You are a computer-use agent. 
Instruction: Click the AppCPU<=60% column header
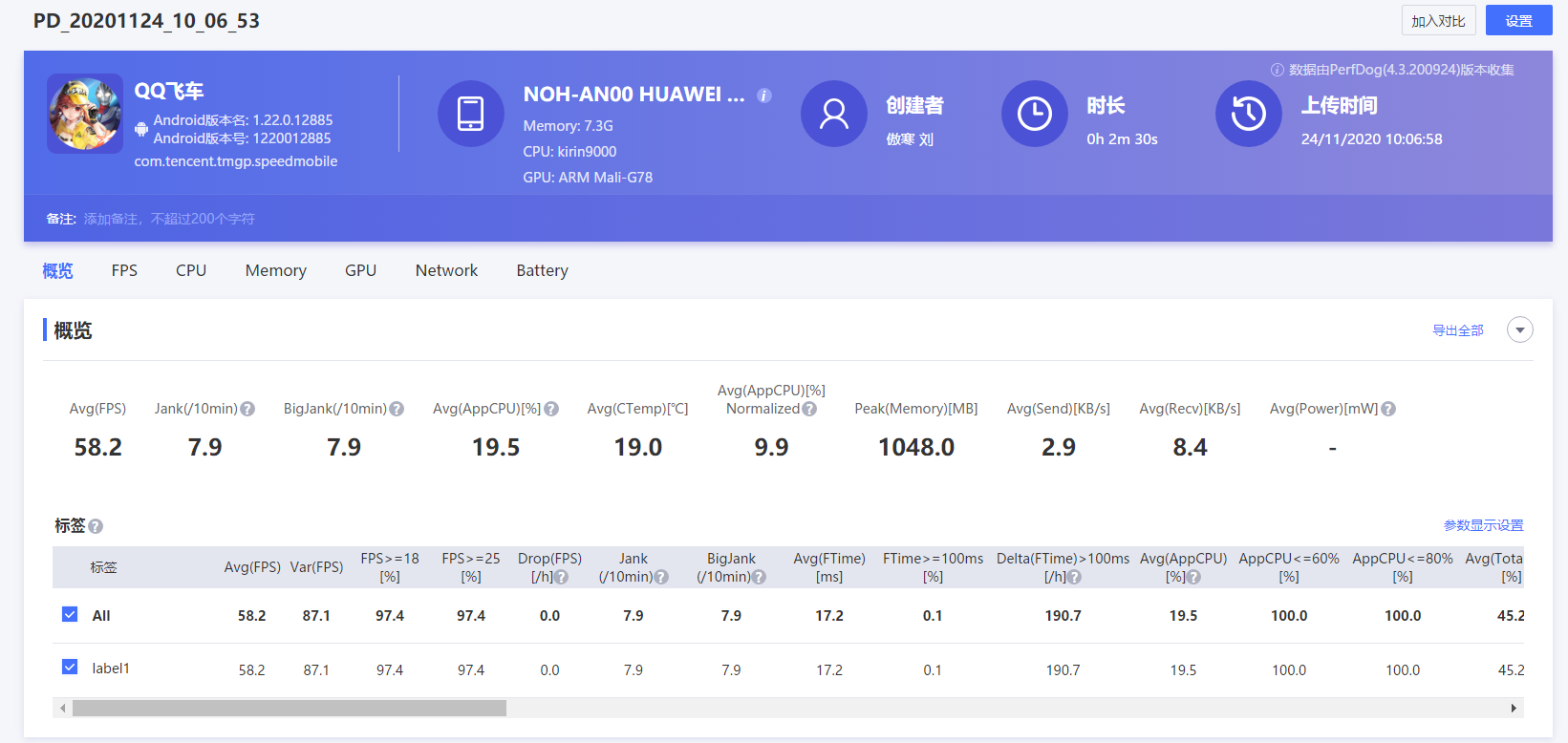coord(1289,567)
